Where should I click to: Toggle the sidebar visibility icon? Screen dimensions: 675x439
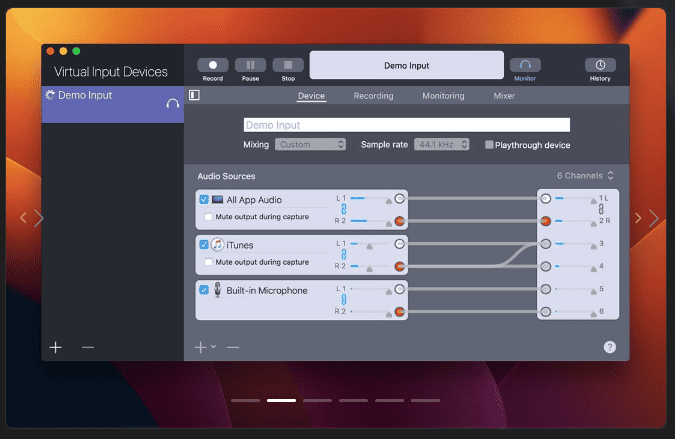click(194, 95)
